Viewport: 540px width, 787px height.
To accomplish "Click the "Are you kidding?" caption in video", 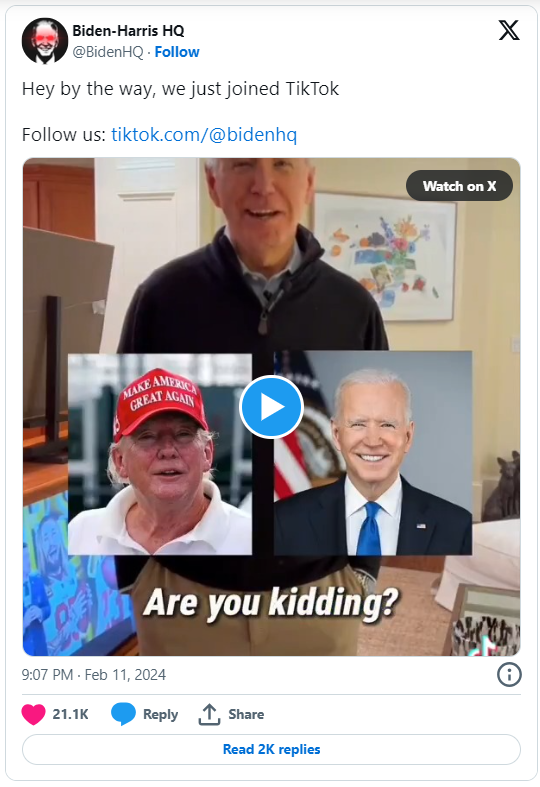I will pos(271,602).
